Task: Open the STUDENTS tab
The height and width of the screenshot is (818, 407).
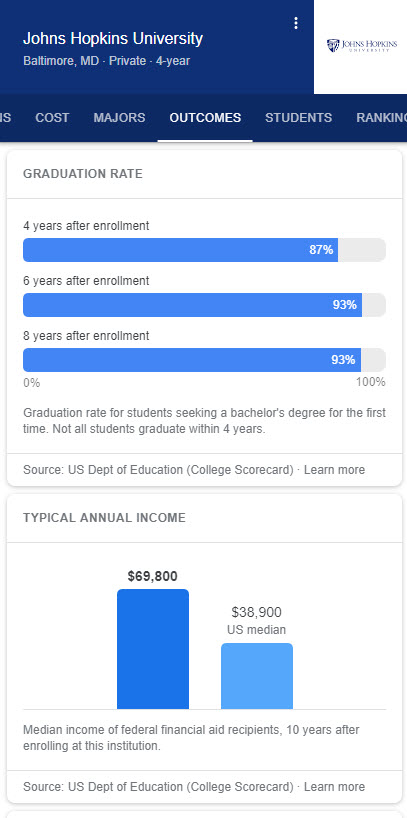Action: tap(298, 117)
